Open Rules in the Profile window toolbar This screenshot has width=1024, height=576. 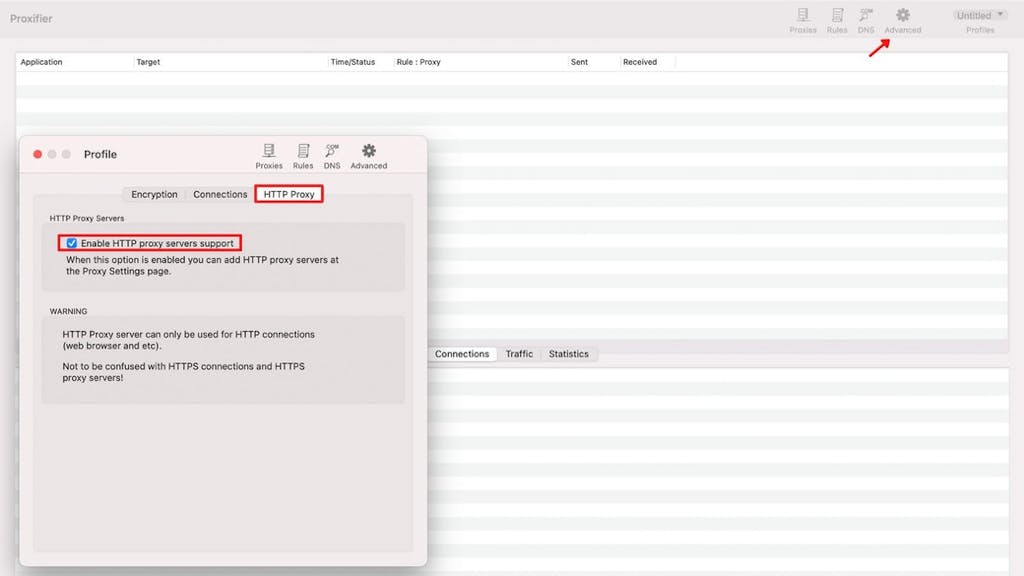302,156
